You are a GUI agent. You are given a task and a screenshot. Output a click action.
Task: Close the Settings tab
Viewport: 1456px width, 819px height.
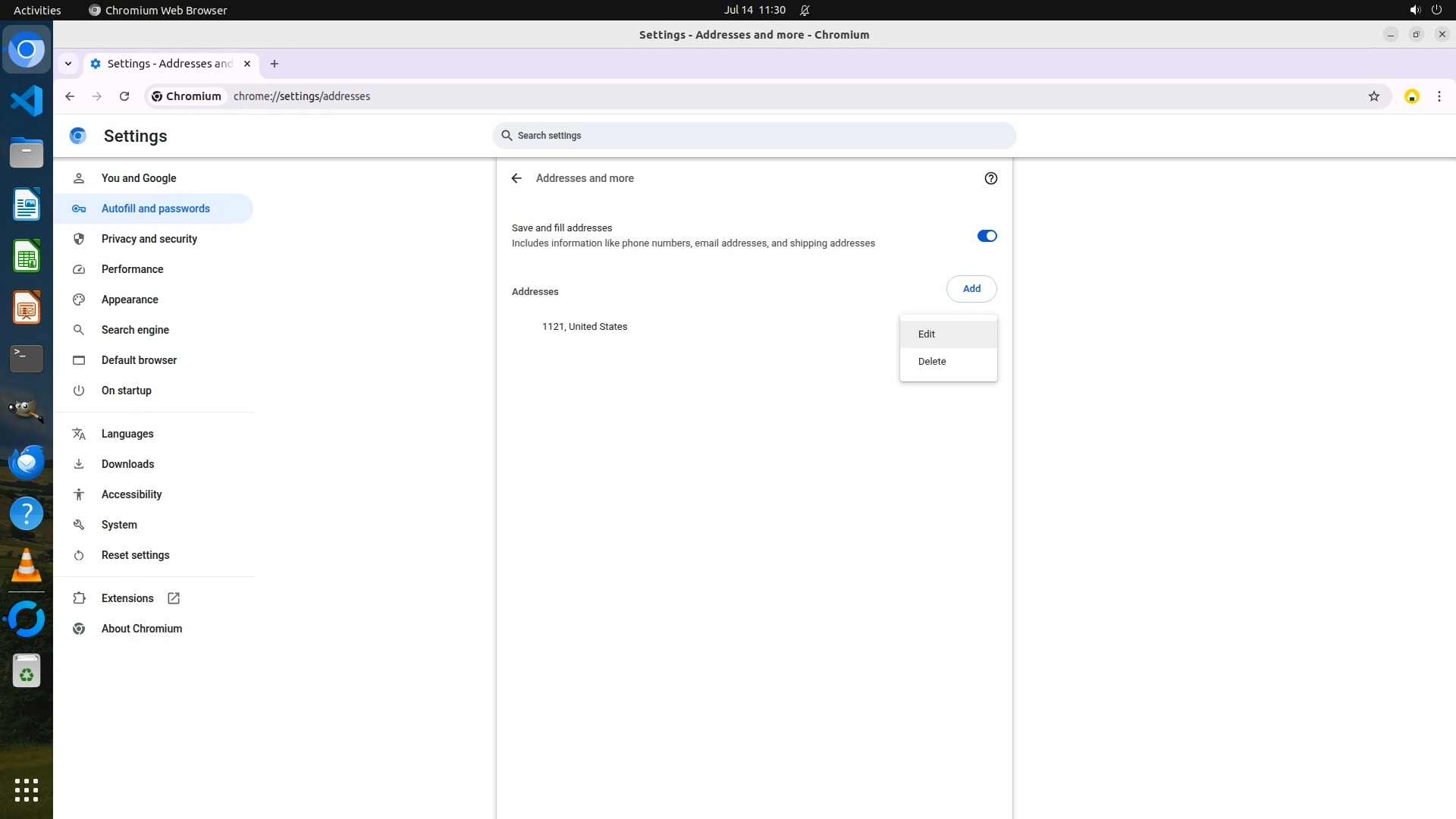coord(246,64)
